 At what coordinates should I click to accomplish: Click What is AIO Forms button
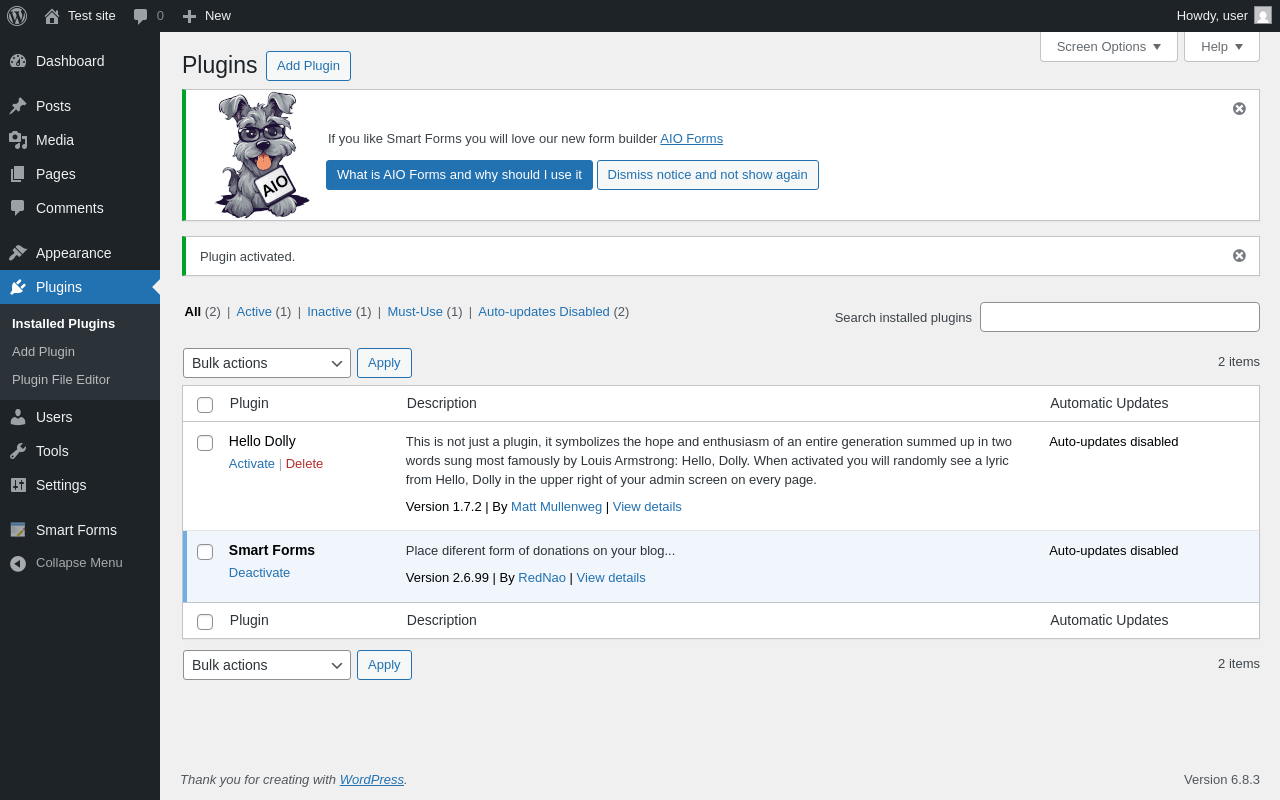[459, 175]
